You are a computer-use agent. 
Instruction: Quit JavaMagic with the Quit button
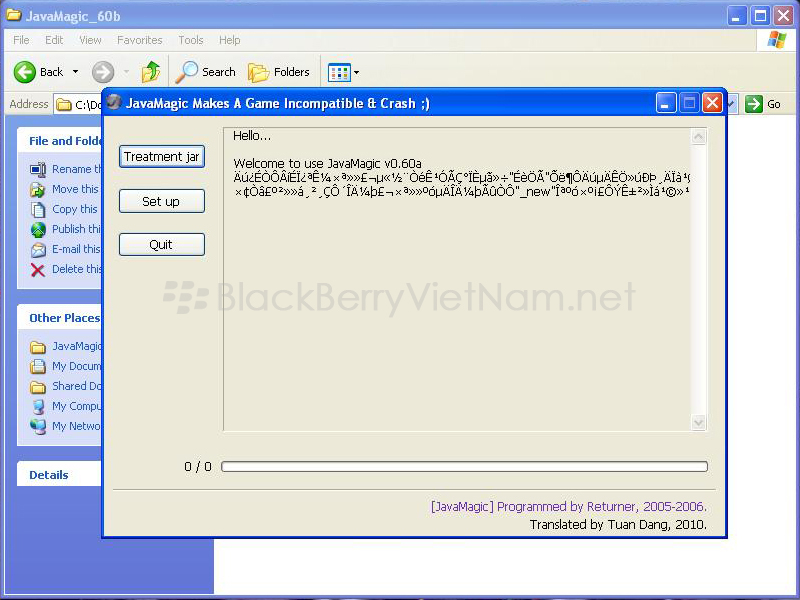click(x=162, y=245)
